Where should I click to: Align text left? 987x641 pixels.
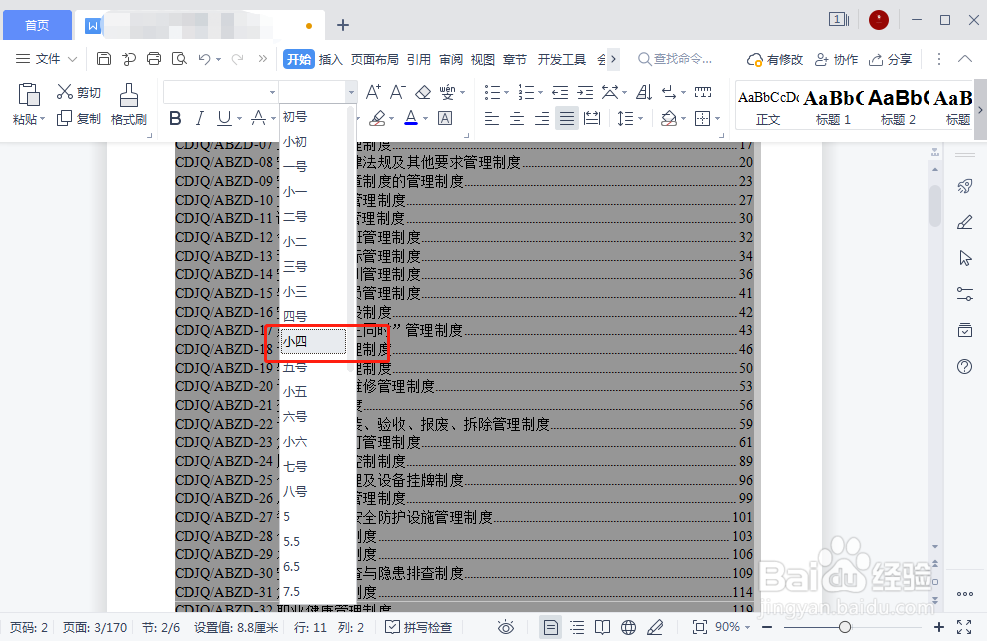point(492,118)
